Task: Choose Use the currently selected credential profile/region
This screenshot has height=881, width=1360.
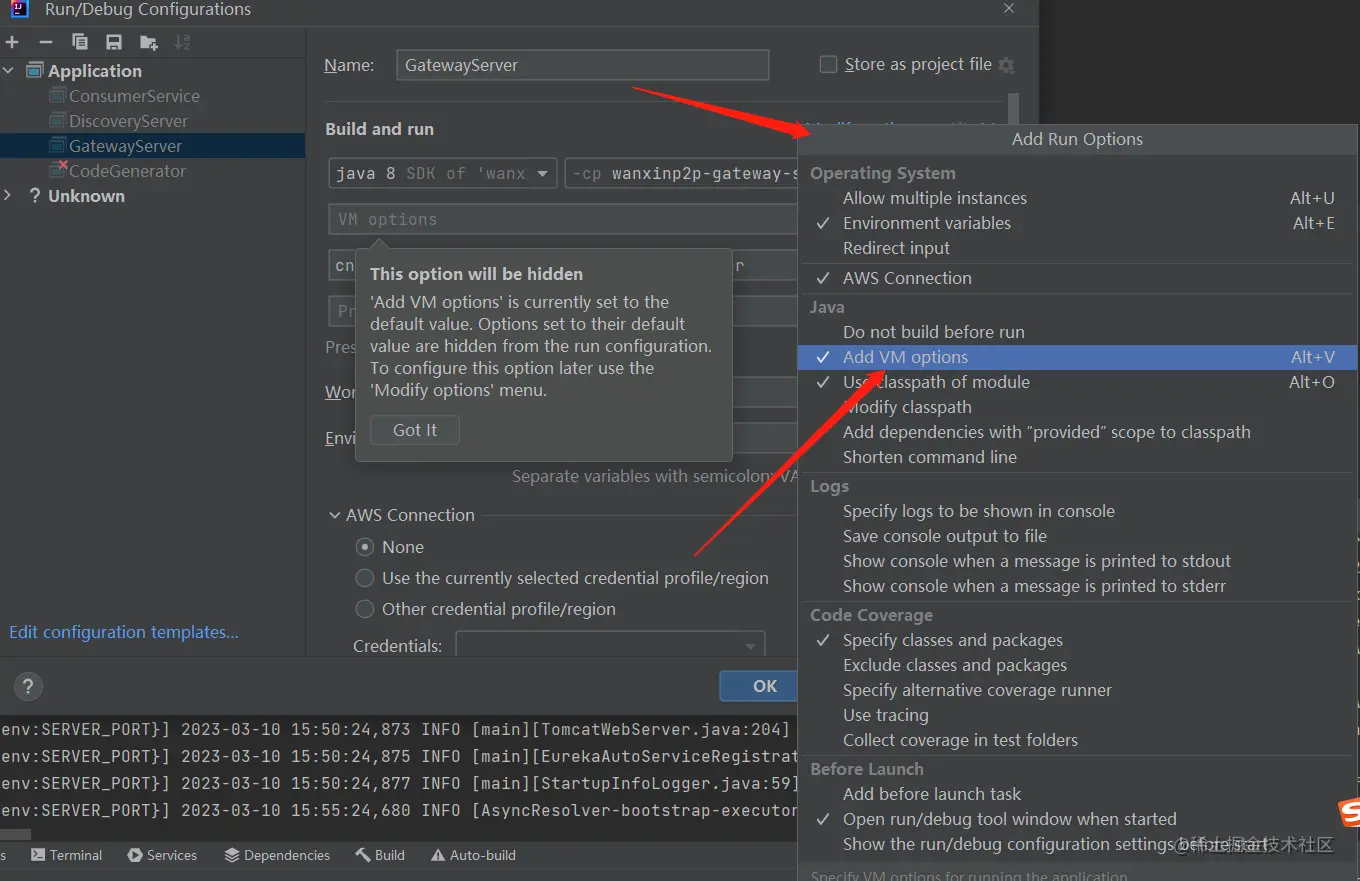Action: pyautogui.click(x=365, y=578)
